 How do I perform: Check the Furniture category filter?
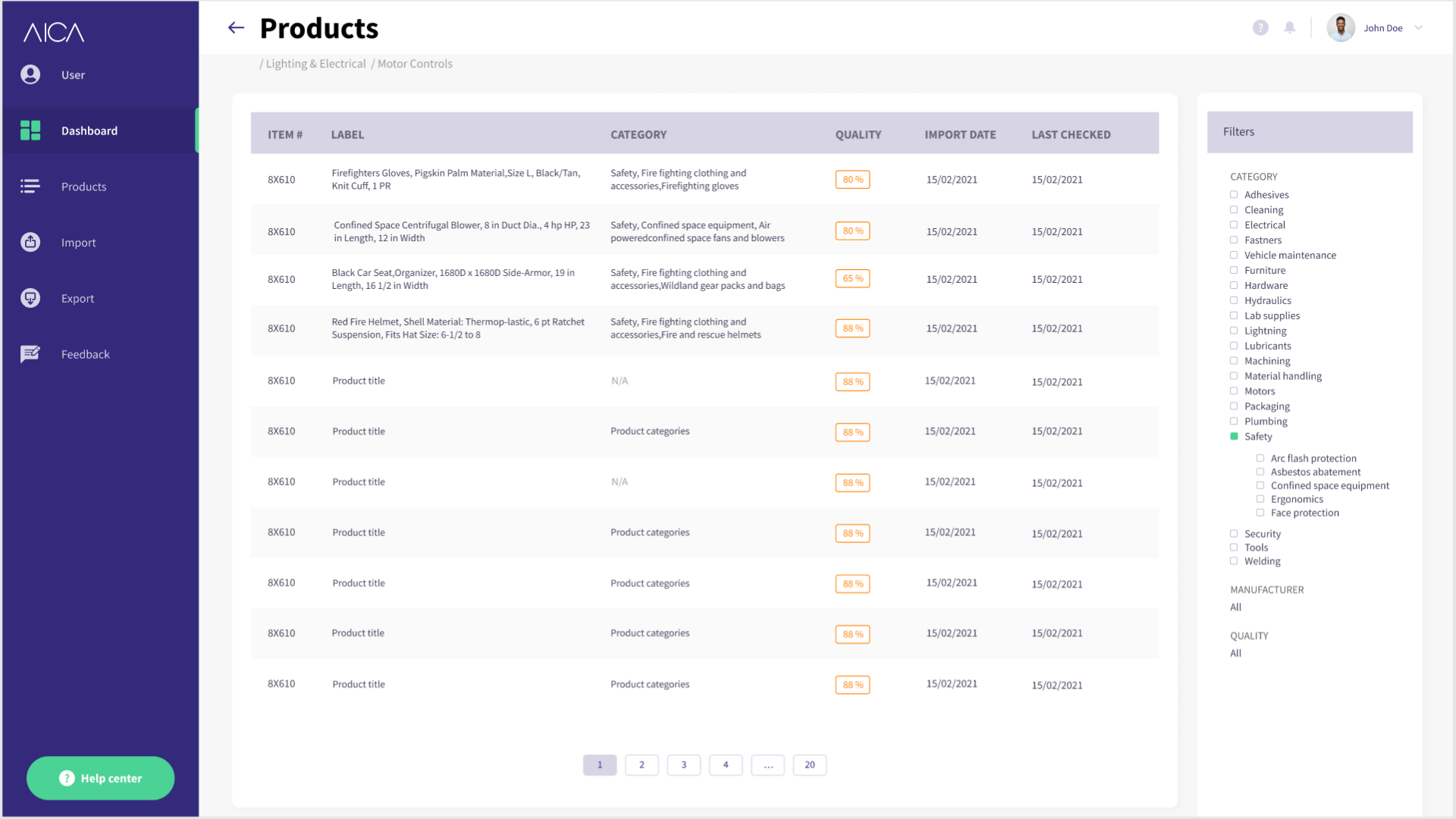pyautogui.click(x=1234, y=270)
